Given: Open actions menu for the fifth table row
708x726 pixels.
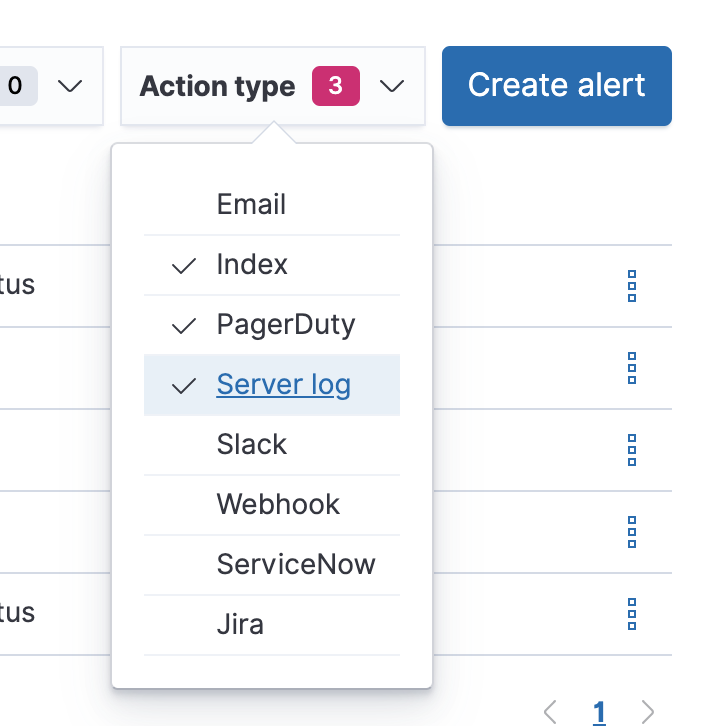Looking at the screenshot, I should click(x=631, y=613).
